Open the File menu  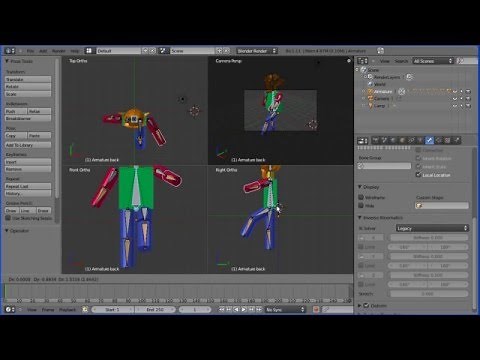pyautogui.click(x=30, y=51)
